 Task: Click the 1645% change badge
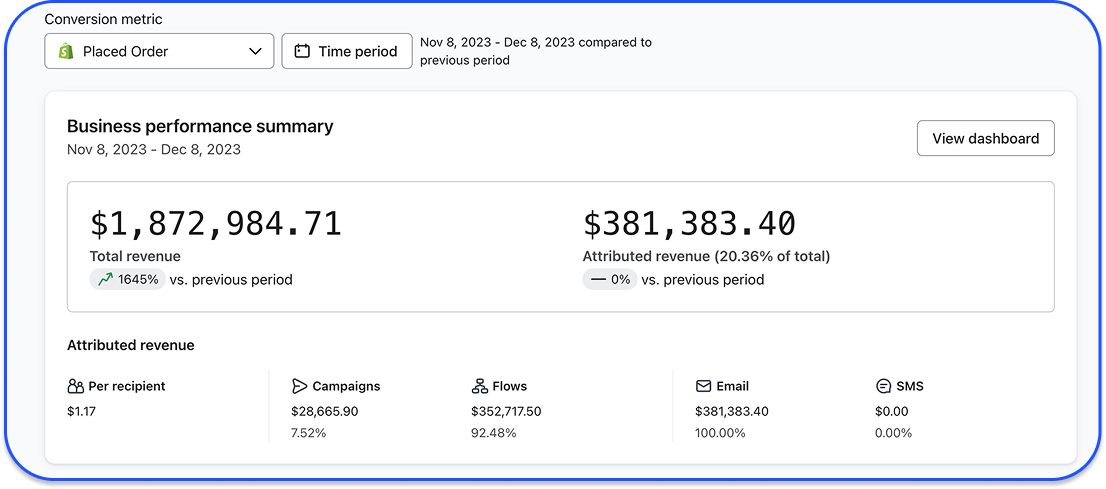[127, 280]
